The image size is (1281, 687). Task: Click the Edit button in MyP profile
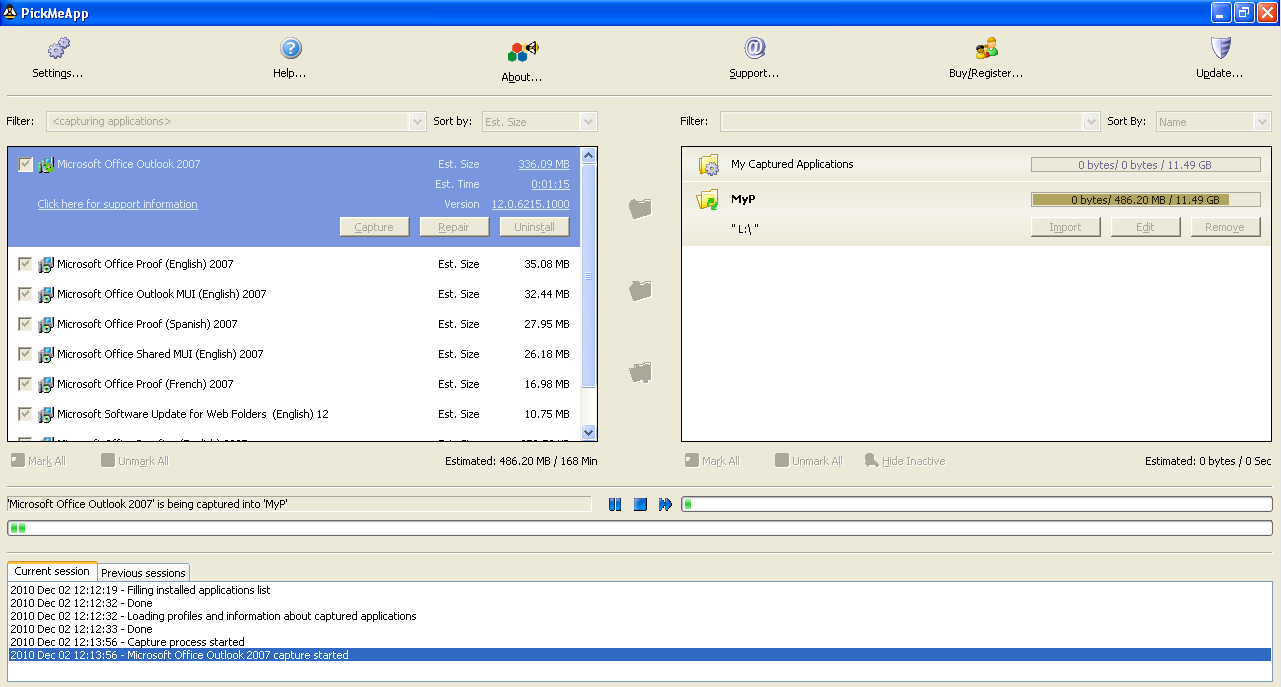pyautogui.click(x=1145, y=227)
